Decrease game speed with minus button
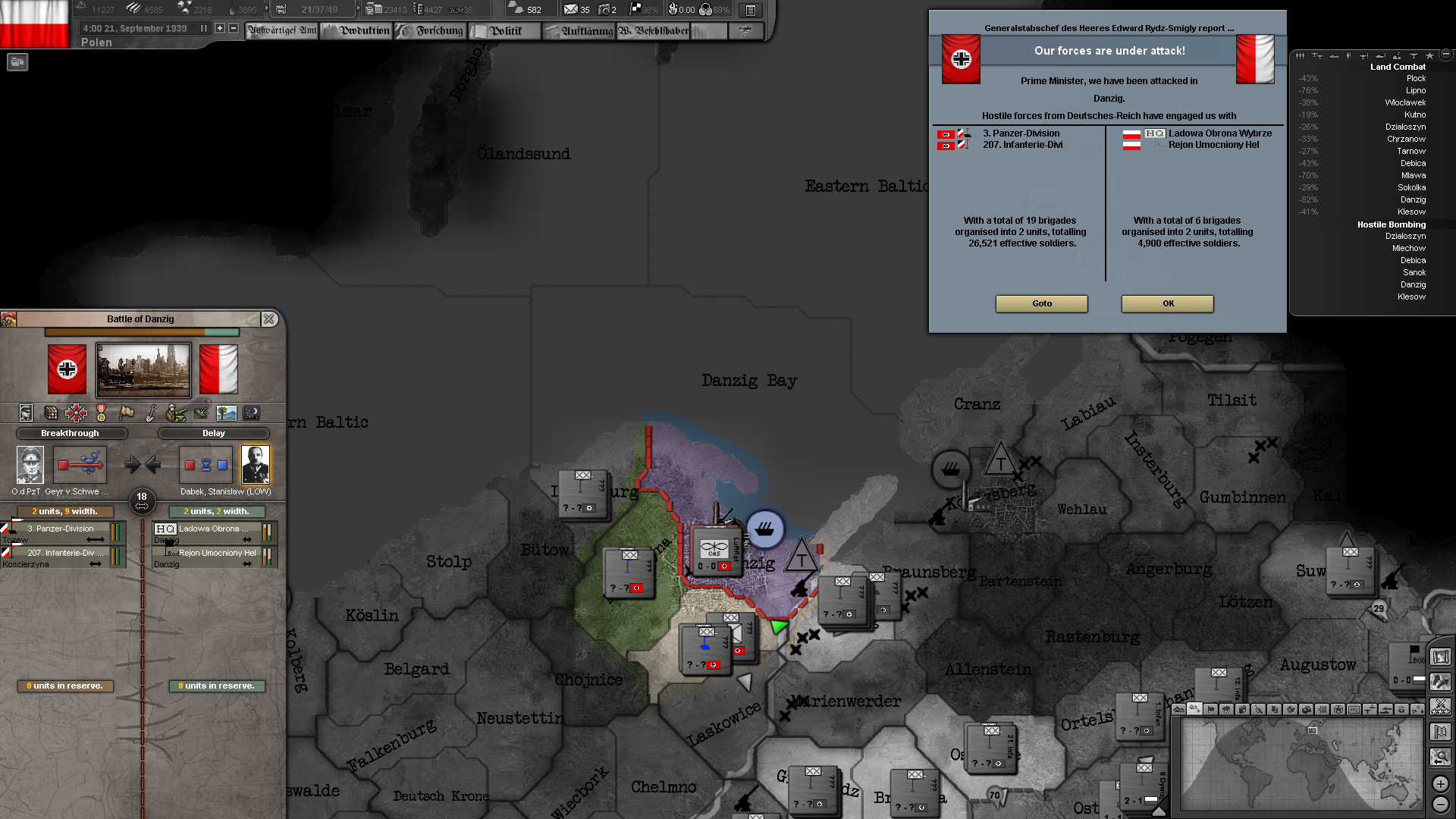The height and width of the screenshot is (819, 1456). coord(234,28)
